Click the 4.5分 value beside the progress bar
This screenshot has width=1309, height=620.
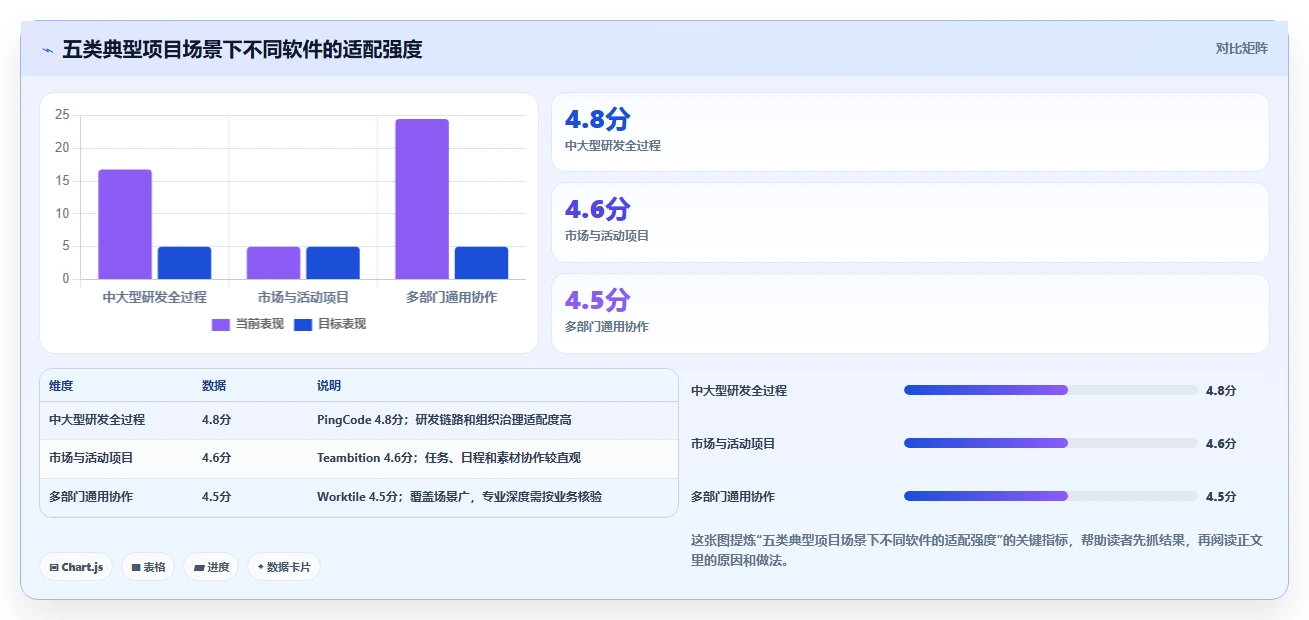pyautogui.click(x=1221, y=497)
